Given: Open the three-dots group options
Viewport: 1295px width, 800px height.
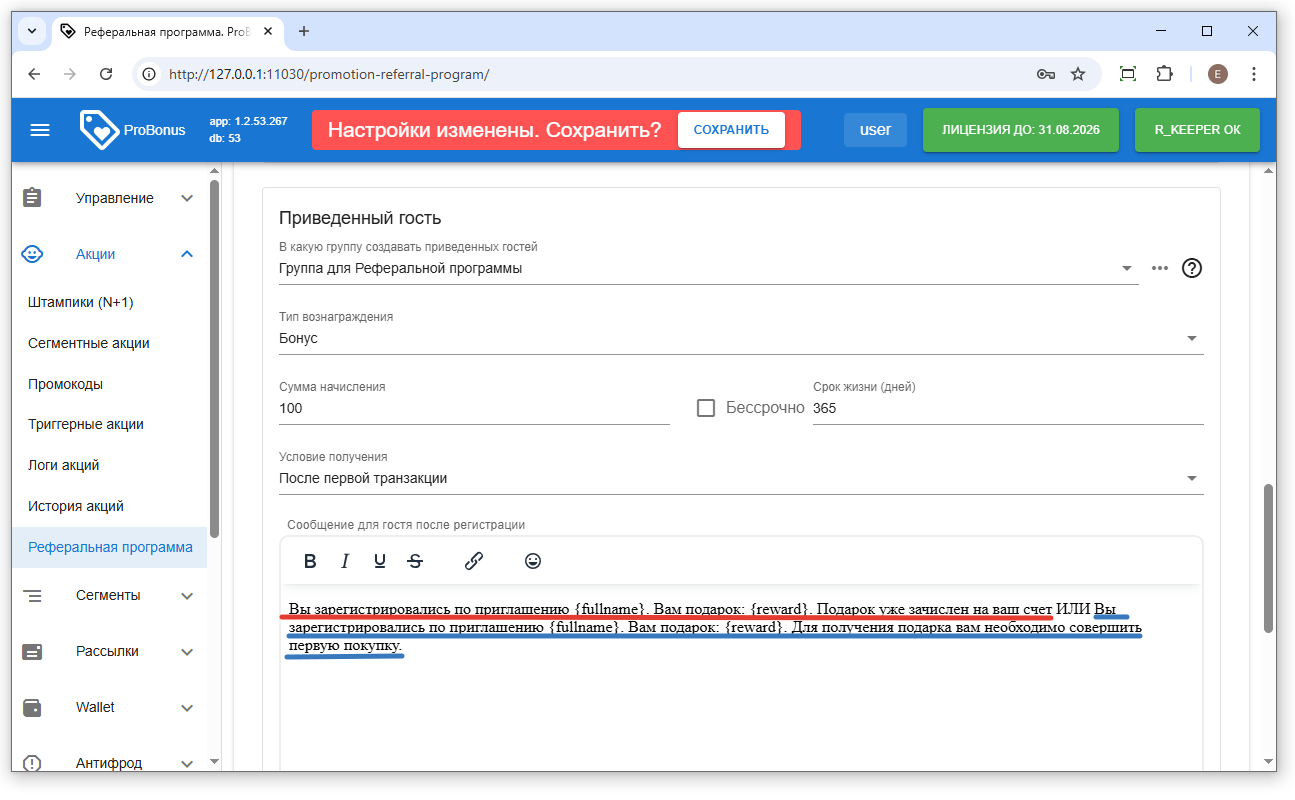Looking at the screenshot, I should tap(1160, 268).
